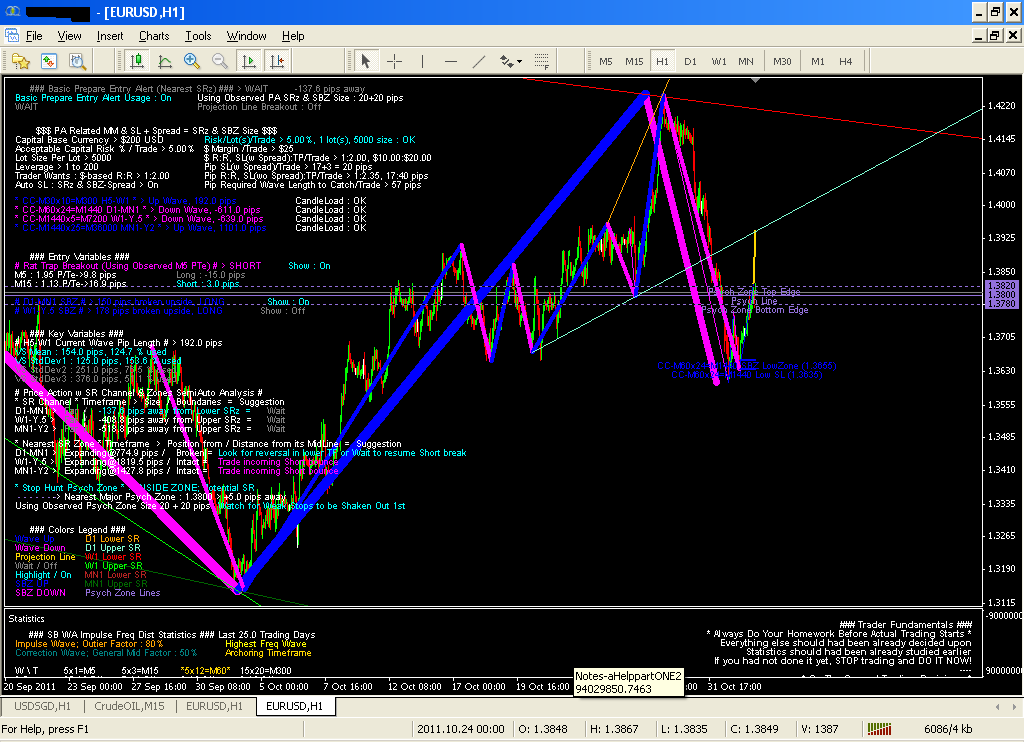Select the H1 timeframe button
The image size is (1024, 742).
(662, 61)
